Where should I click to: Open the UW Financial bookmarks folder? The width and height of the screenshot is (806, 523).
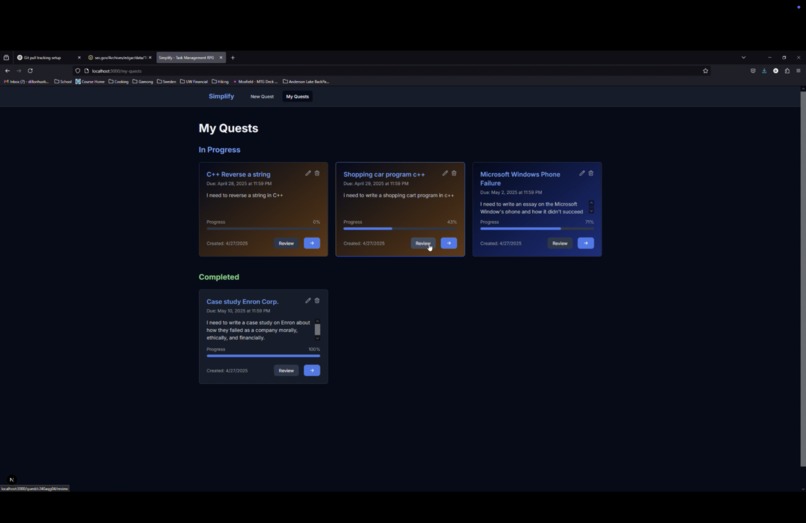tap(194, 81)
